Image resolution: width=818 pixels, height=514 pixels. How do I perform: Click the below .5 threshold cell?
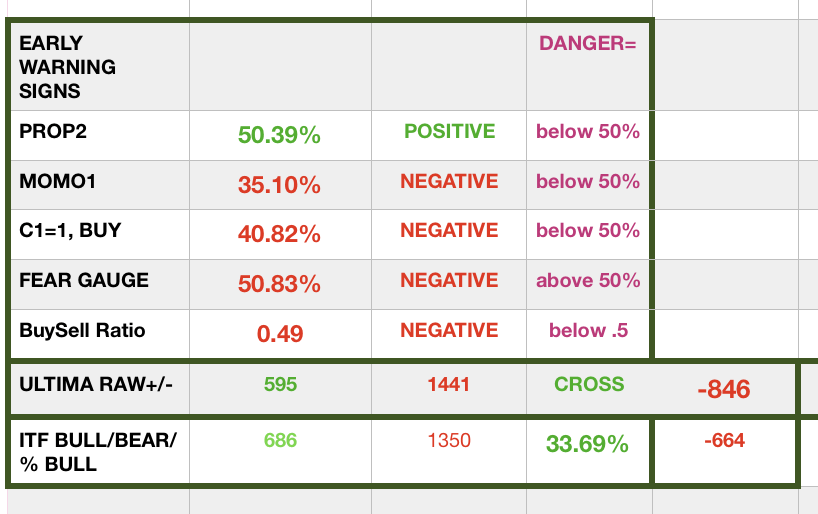(588, 330)
